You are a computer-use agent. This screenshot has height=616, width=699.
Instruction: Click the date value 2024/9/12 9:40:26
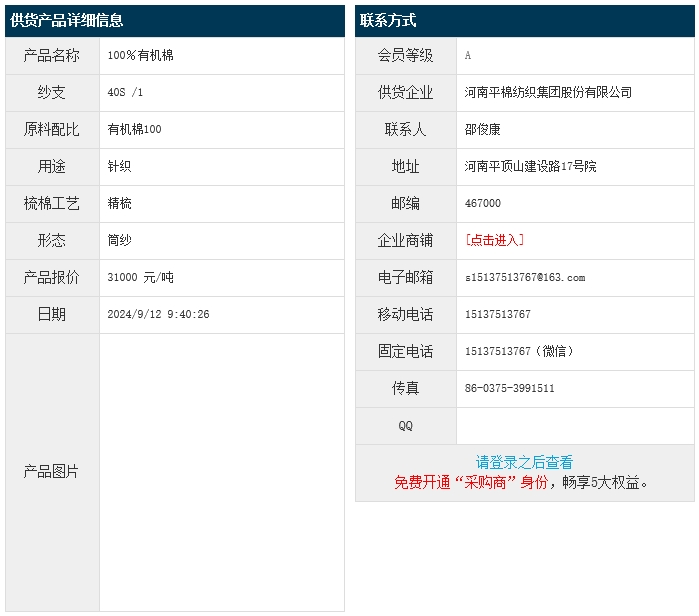[158, 314]
